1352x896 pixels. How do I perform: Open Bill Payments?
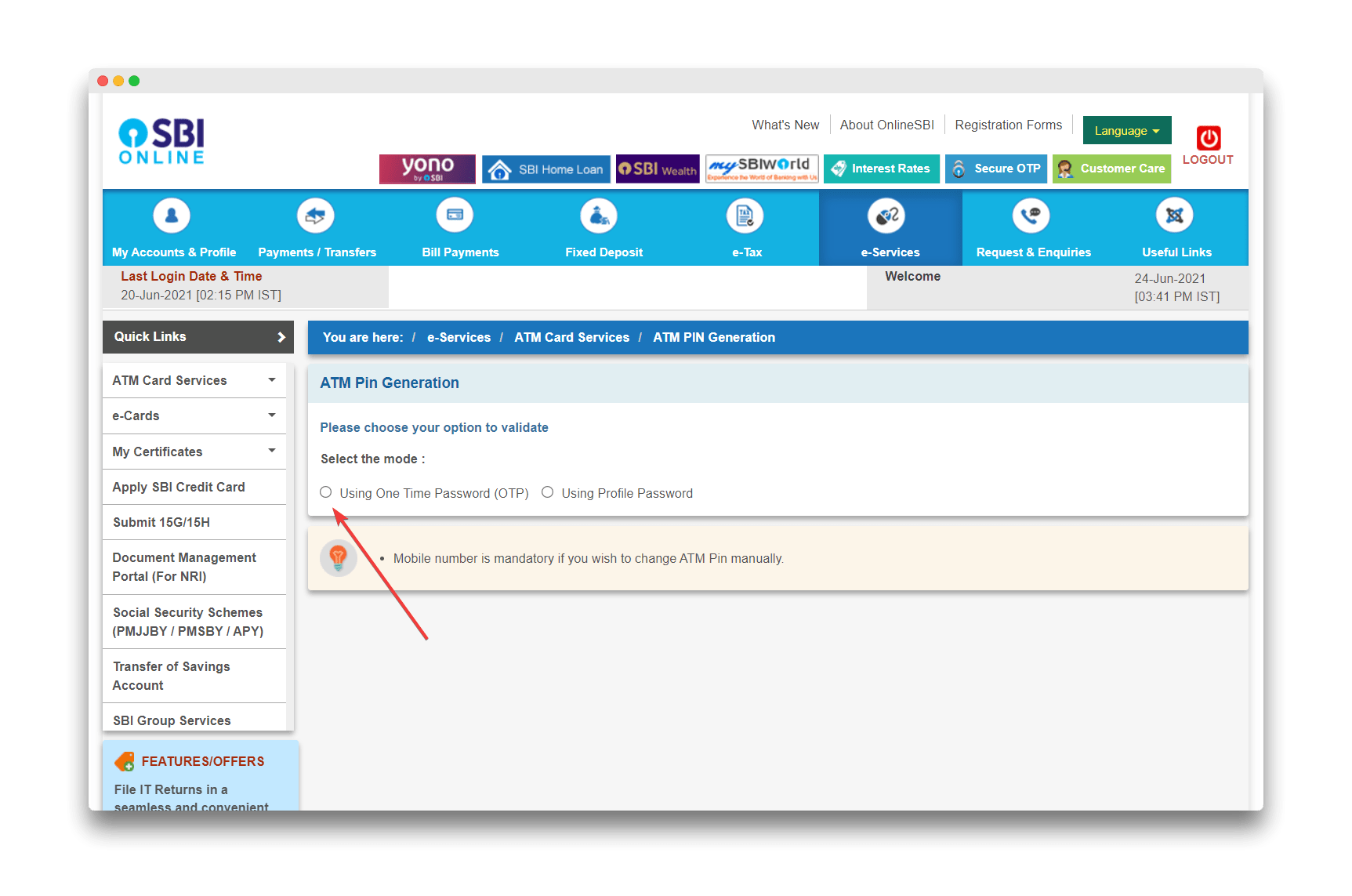coord(459,227)
